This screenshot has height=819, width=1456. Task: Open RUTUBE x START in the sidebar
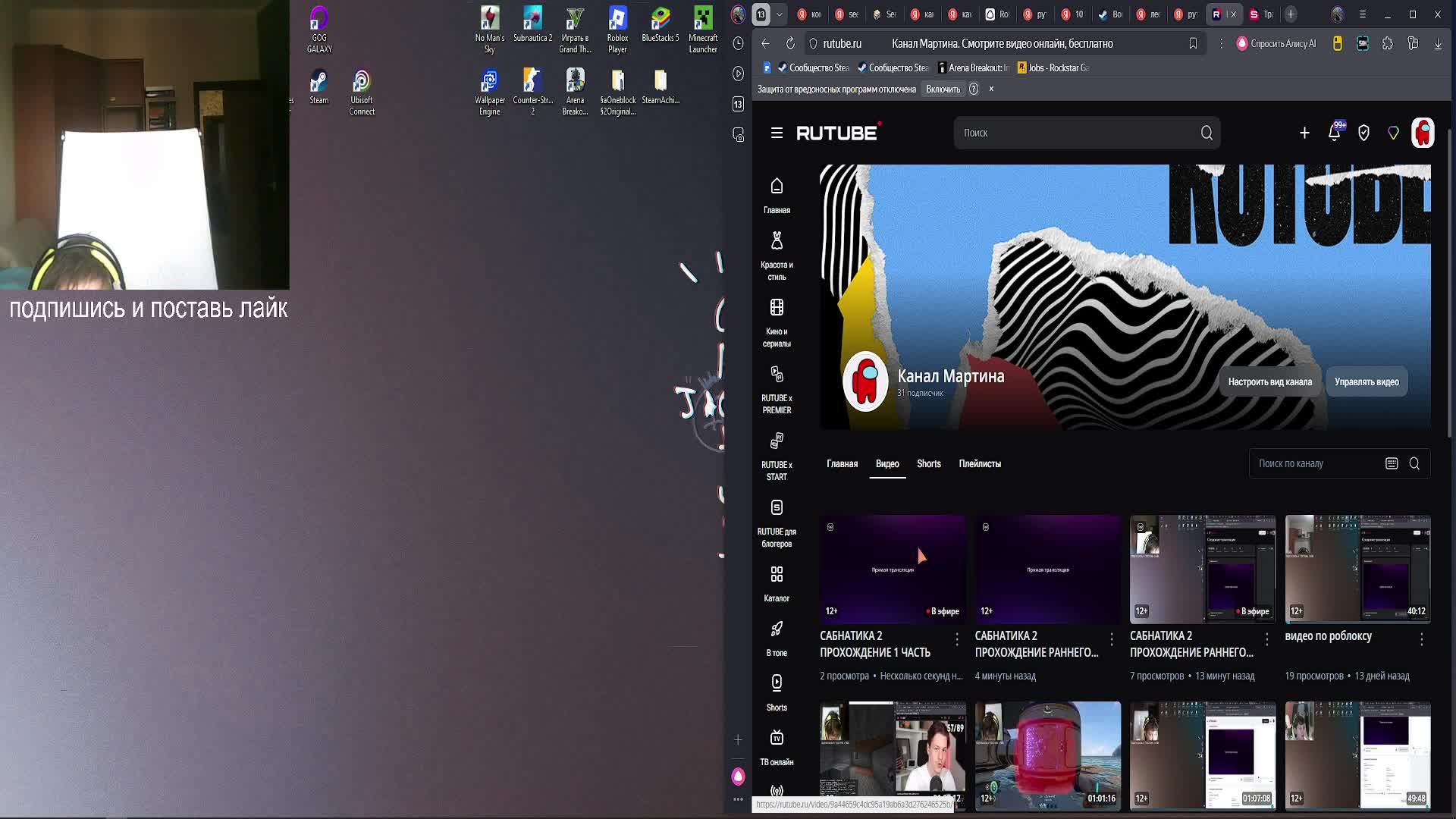777,457
